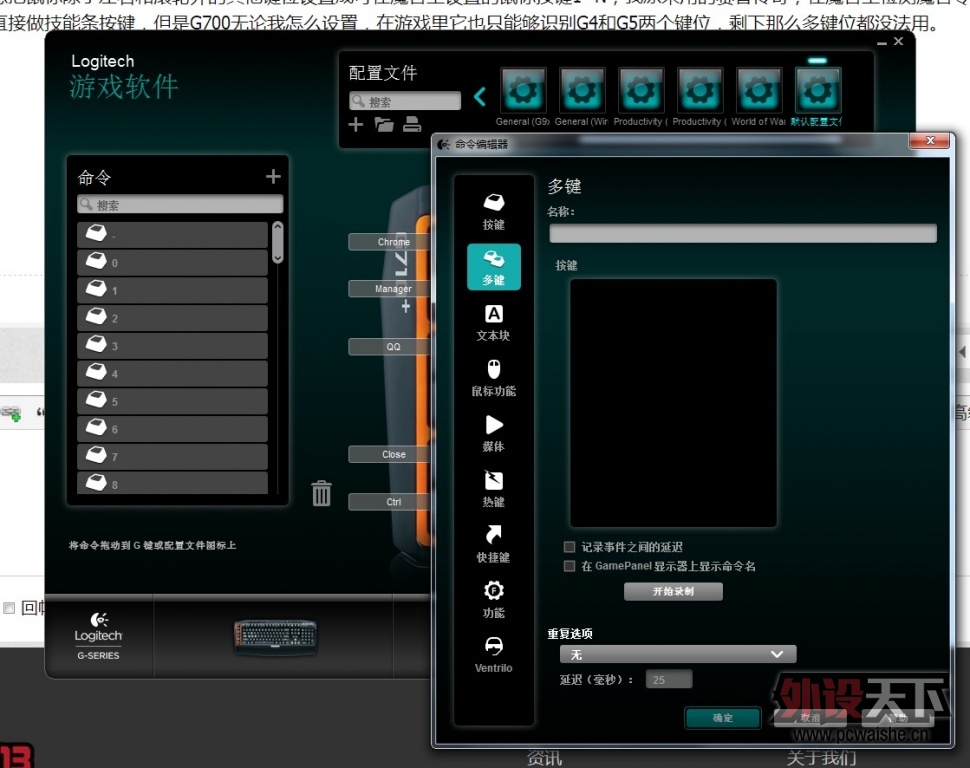
Task: Select the 热键 hotkey option
Action: 493,488
